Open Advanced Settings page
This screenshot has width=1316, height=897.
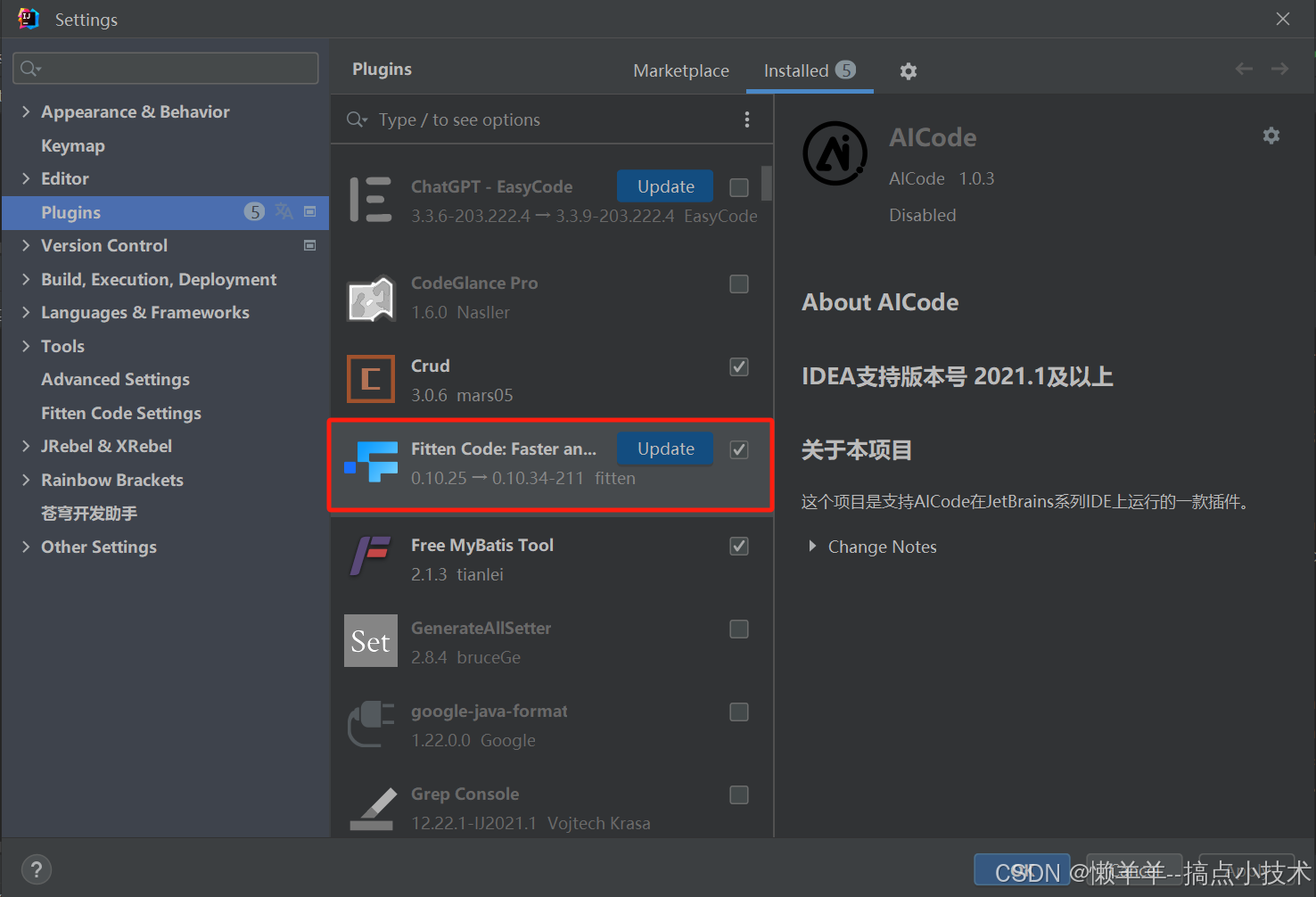pos(115,379)
